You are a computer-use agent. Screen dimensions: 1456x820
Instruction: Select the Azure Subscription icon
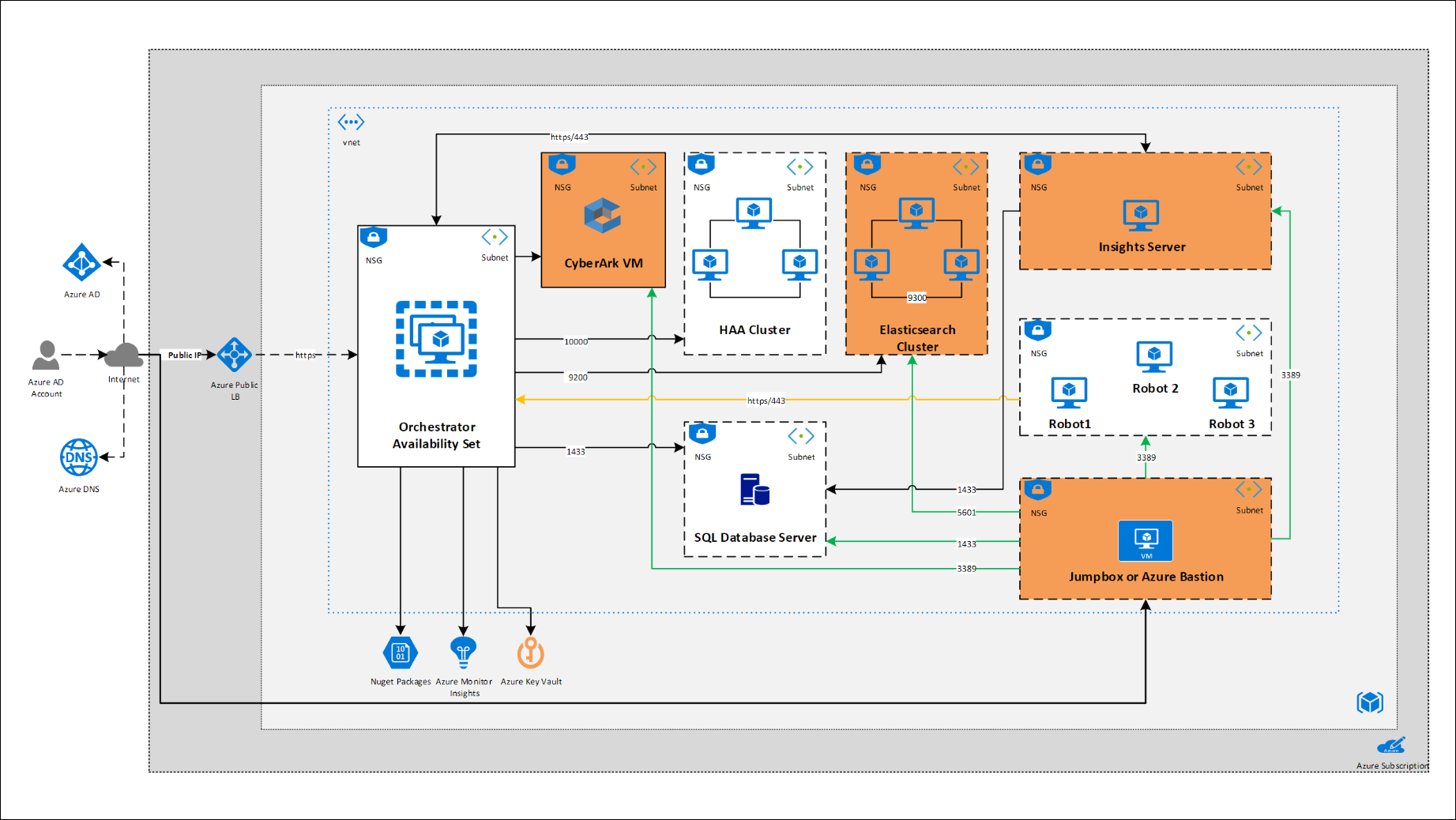point(1391,746)
